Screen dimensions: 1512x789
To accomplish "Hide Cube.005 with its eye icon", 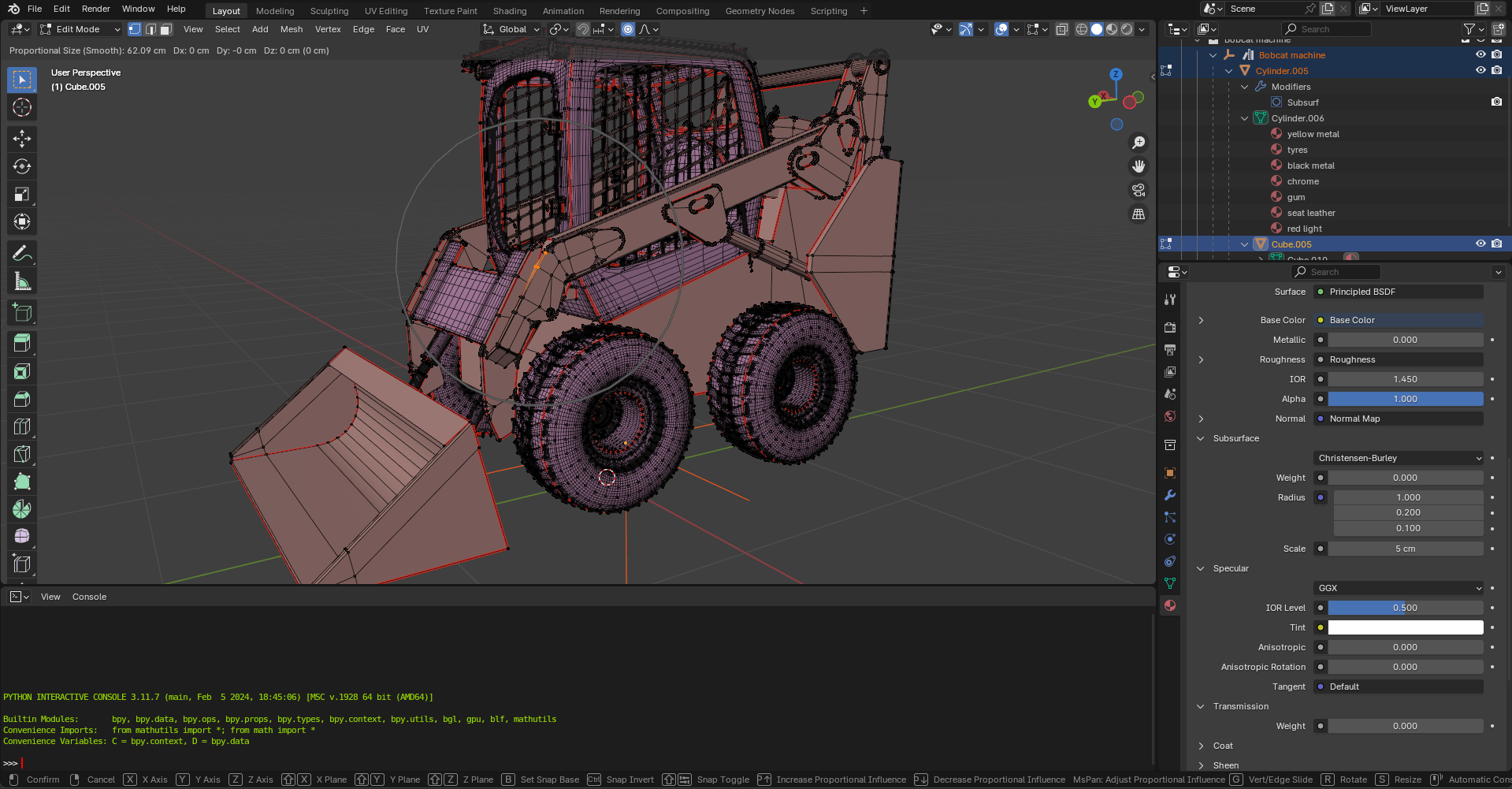I will pos(1480,244).
